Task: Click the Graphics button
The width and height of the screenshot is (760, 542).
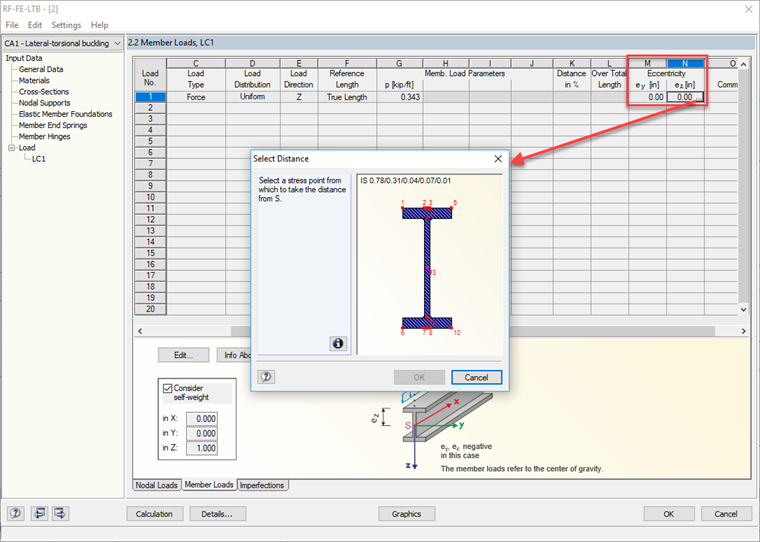Action: point(406,513)
